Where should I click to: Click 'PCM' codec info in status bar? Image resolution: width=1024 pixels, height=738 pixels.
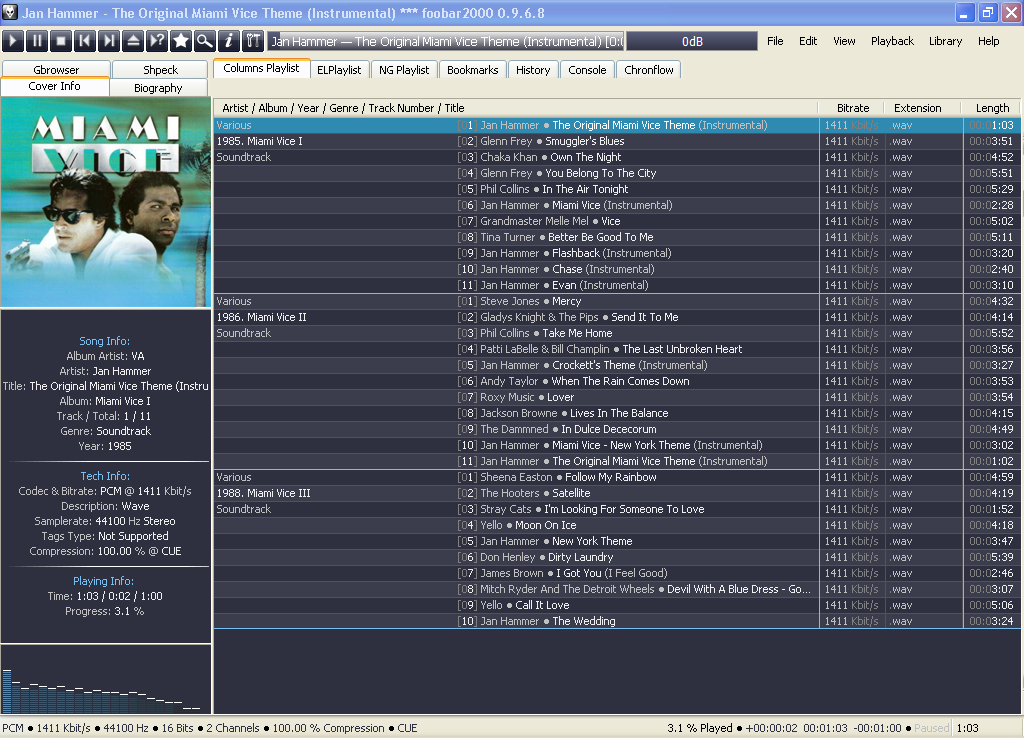(13, 728)
